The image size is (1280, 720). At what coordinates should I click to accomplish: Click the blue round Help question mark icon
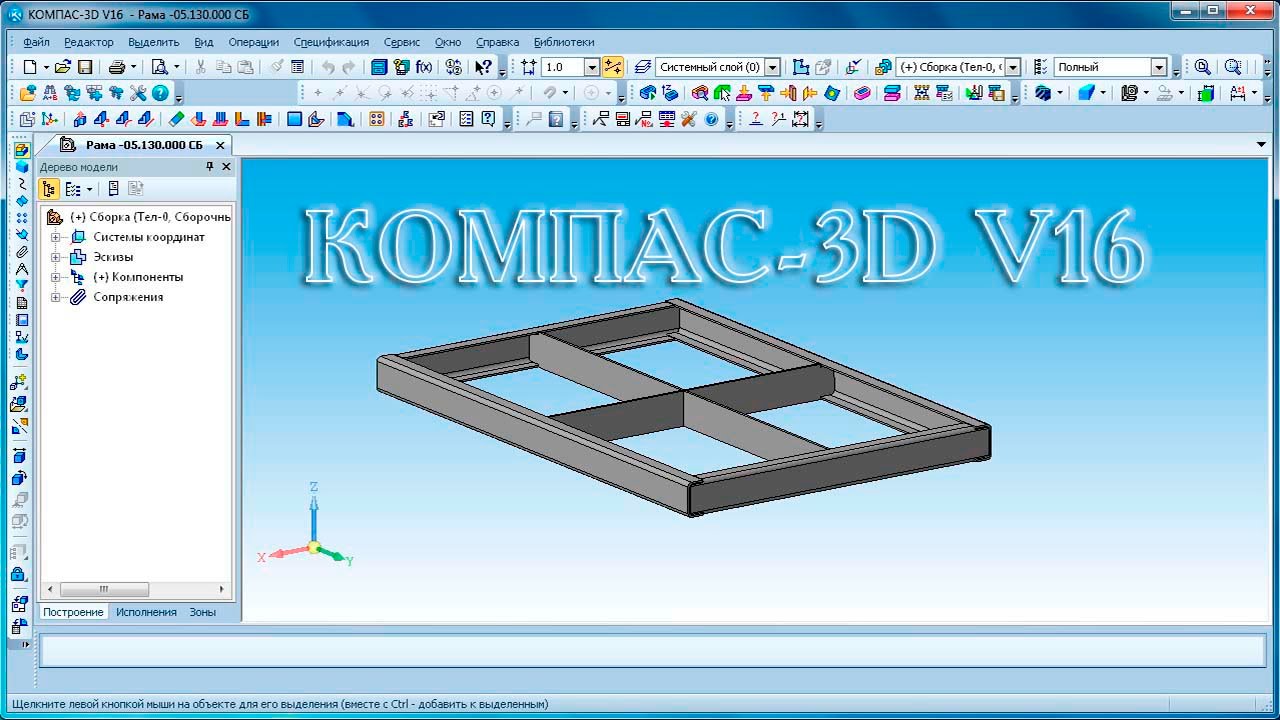pyautogui.click(x=160, y=93)
